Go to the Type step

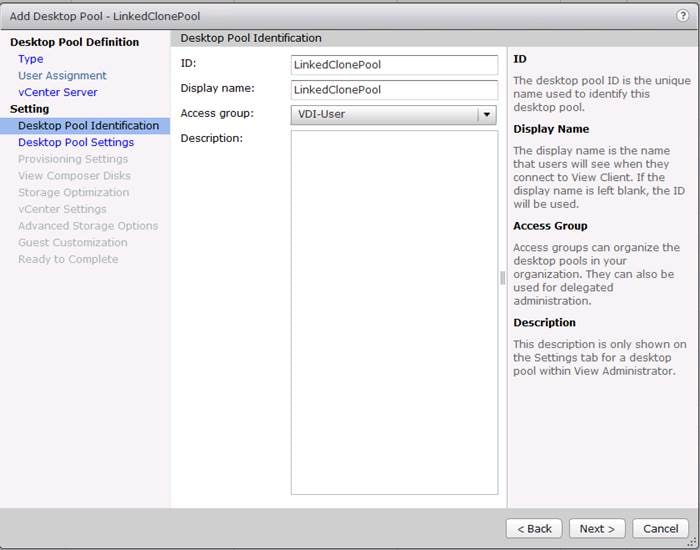(x=31, y=59)
